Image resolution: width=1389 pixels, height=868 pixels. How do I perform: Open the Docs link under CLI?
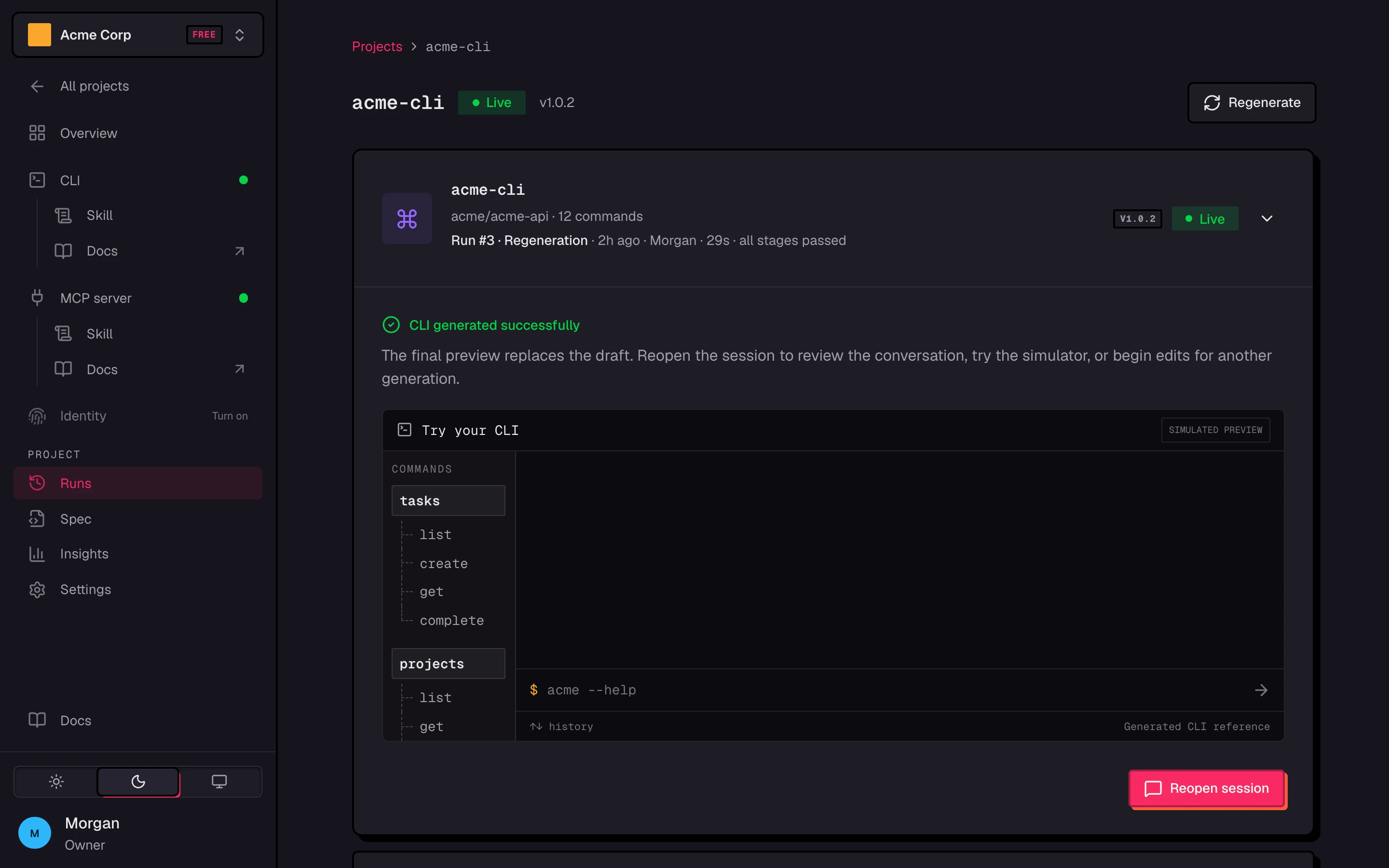pyautogui.click(x=150, y=251)
